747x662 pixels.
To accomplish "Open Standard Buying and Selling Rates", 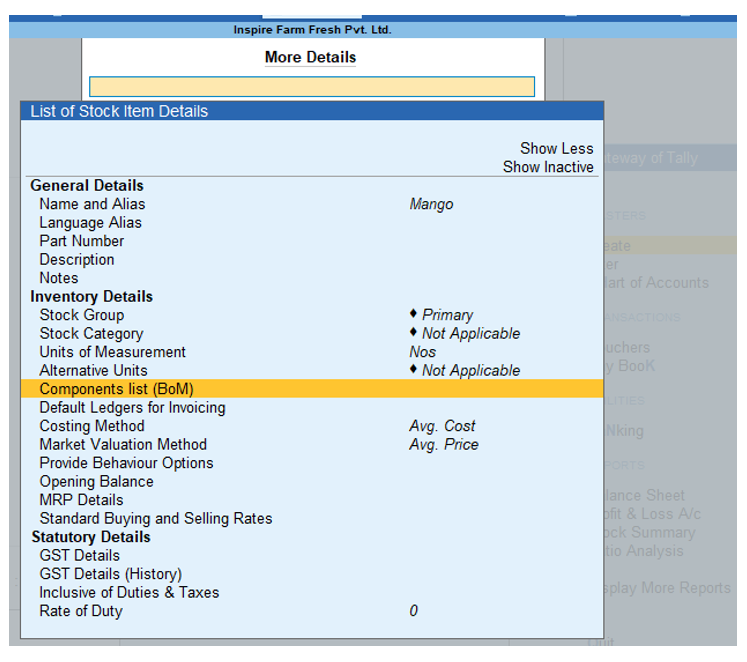I will (312, 519).
